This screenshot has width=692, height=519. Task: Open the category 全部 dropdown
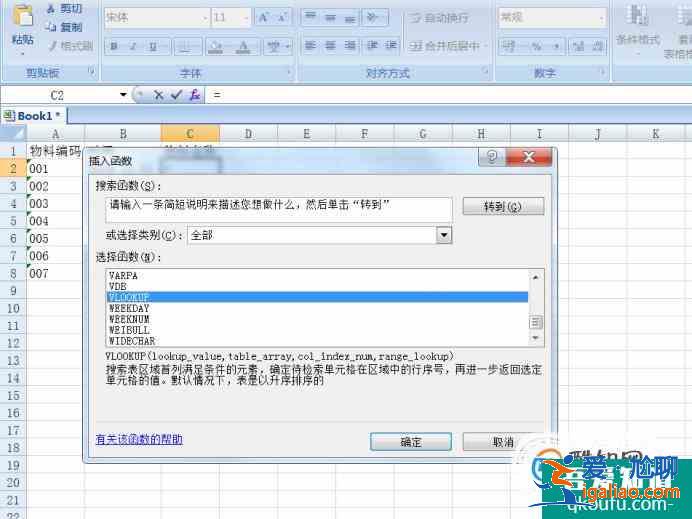click(444, 235)
